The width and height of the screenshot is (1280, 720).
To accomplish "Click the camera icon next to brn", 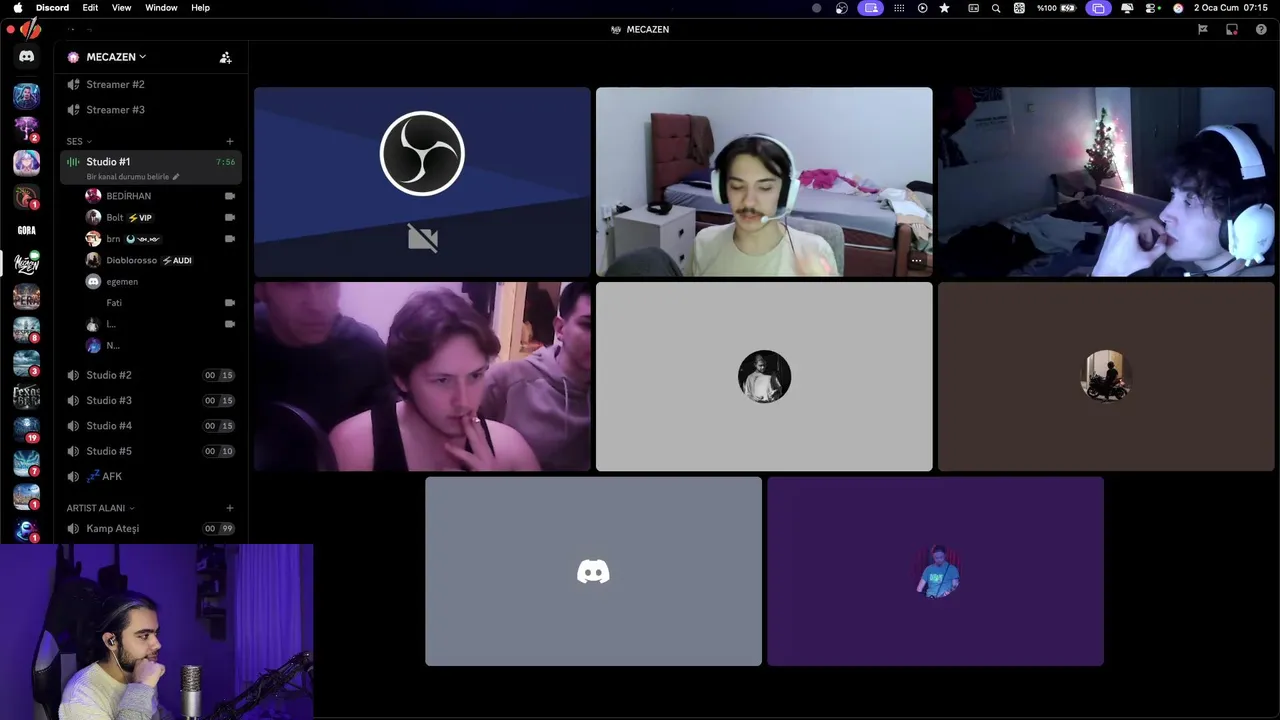I will (x=230, y=239).
